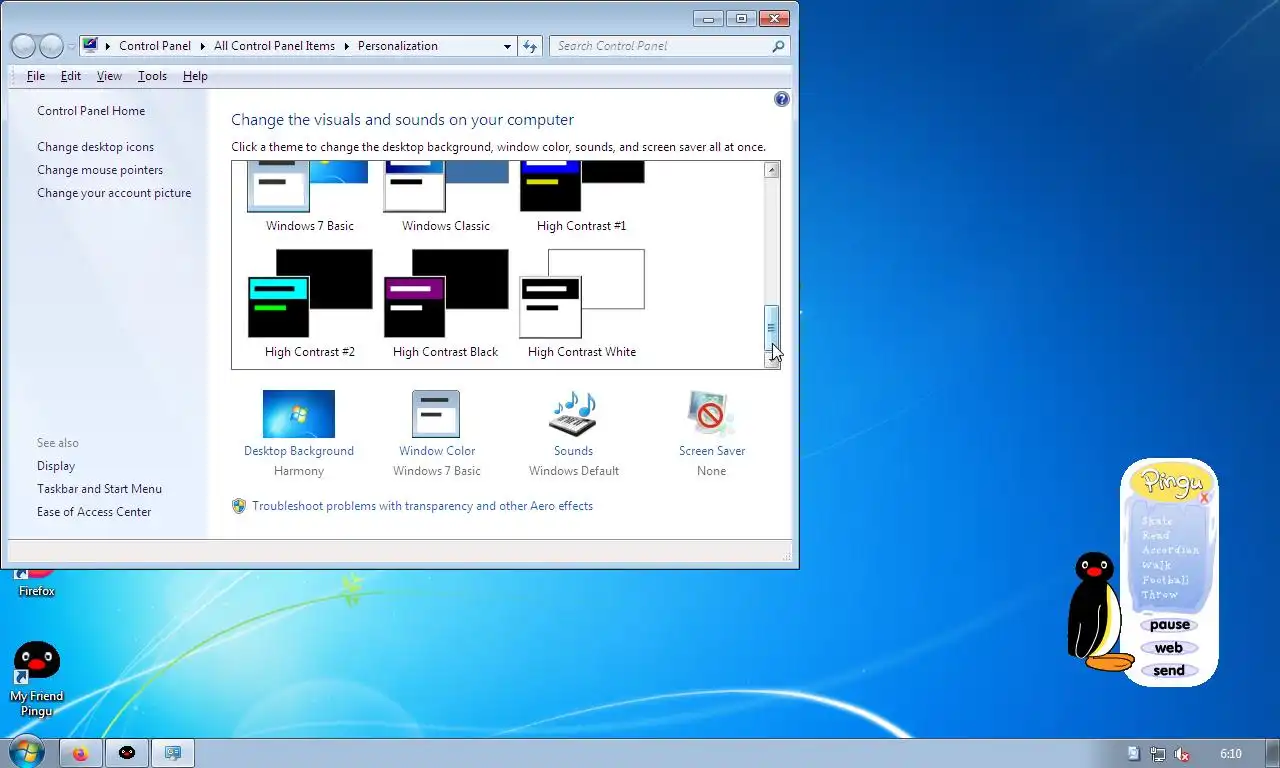Expand the address bar history dropdown arrow
The image size is (1280, 768).
507,46
